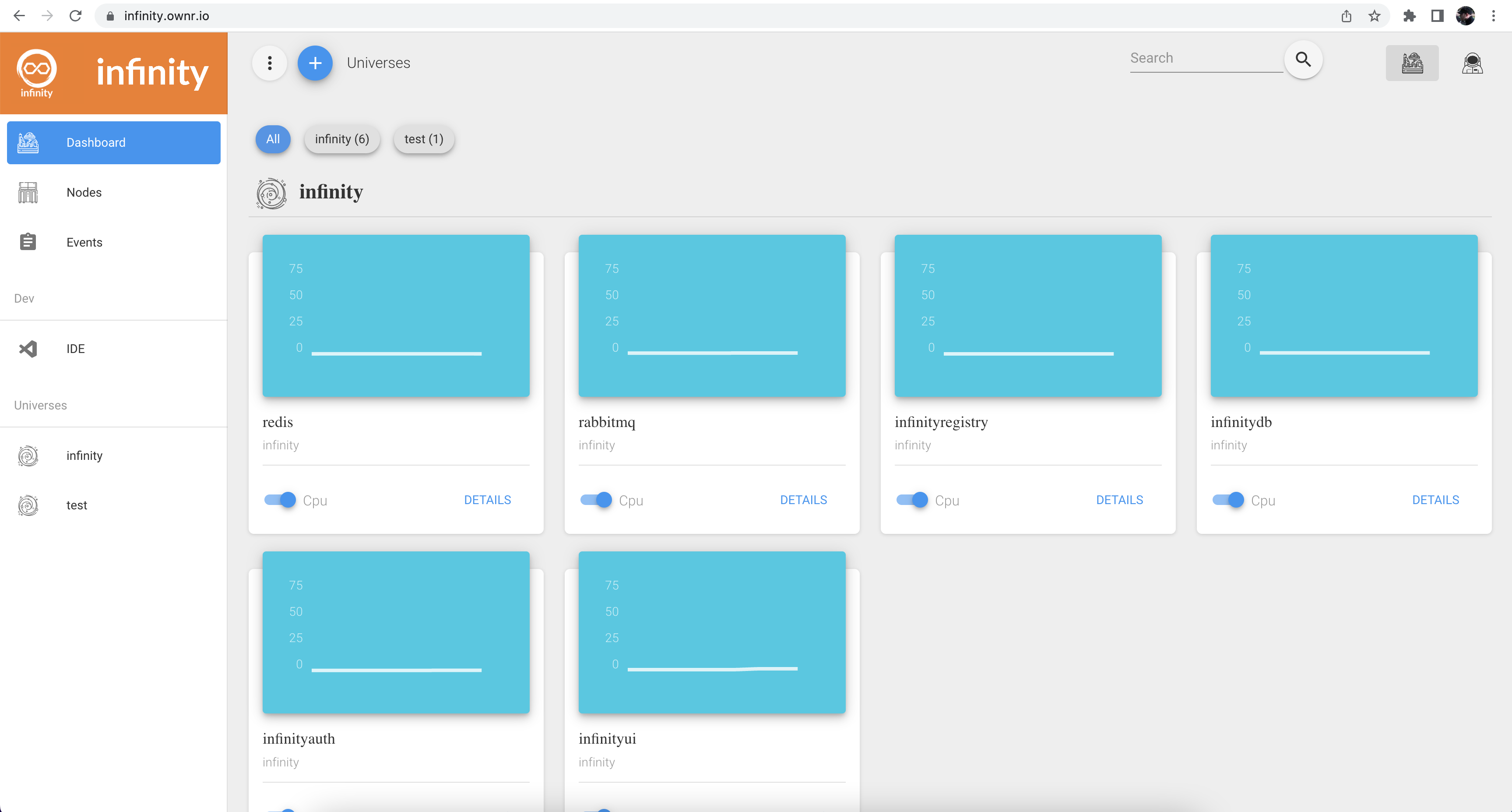Open the three-dot options menu
Viewport: 1512px width, 812px height.
tap(269, 63)
